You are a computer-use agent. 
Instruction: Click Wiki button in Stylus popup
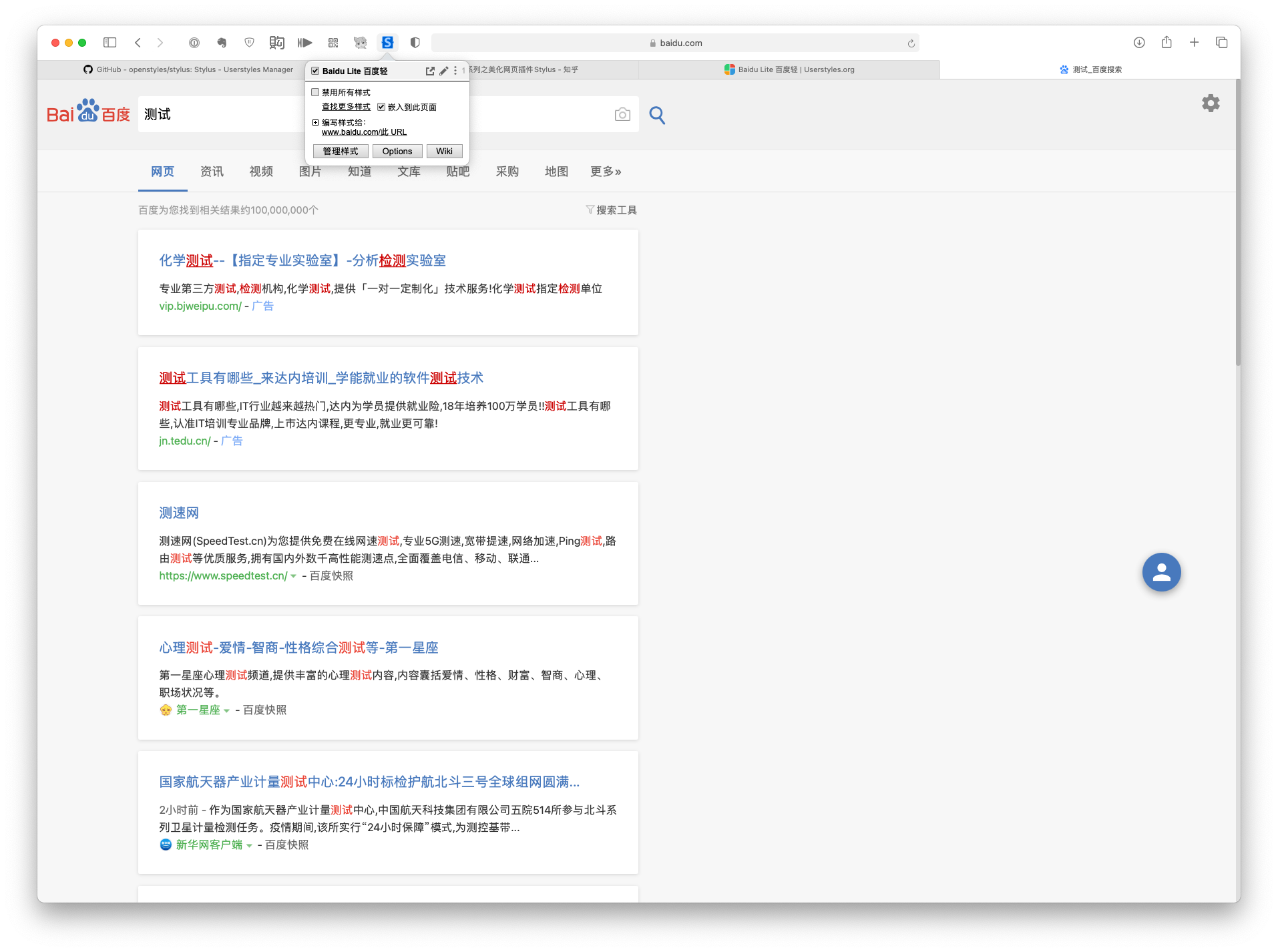tap(444, 152)
